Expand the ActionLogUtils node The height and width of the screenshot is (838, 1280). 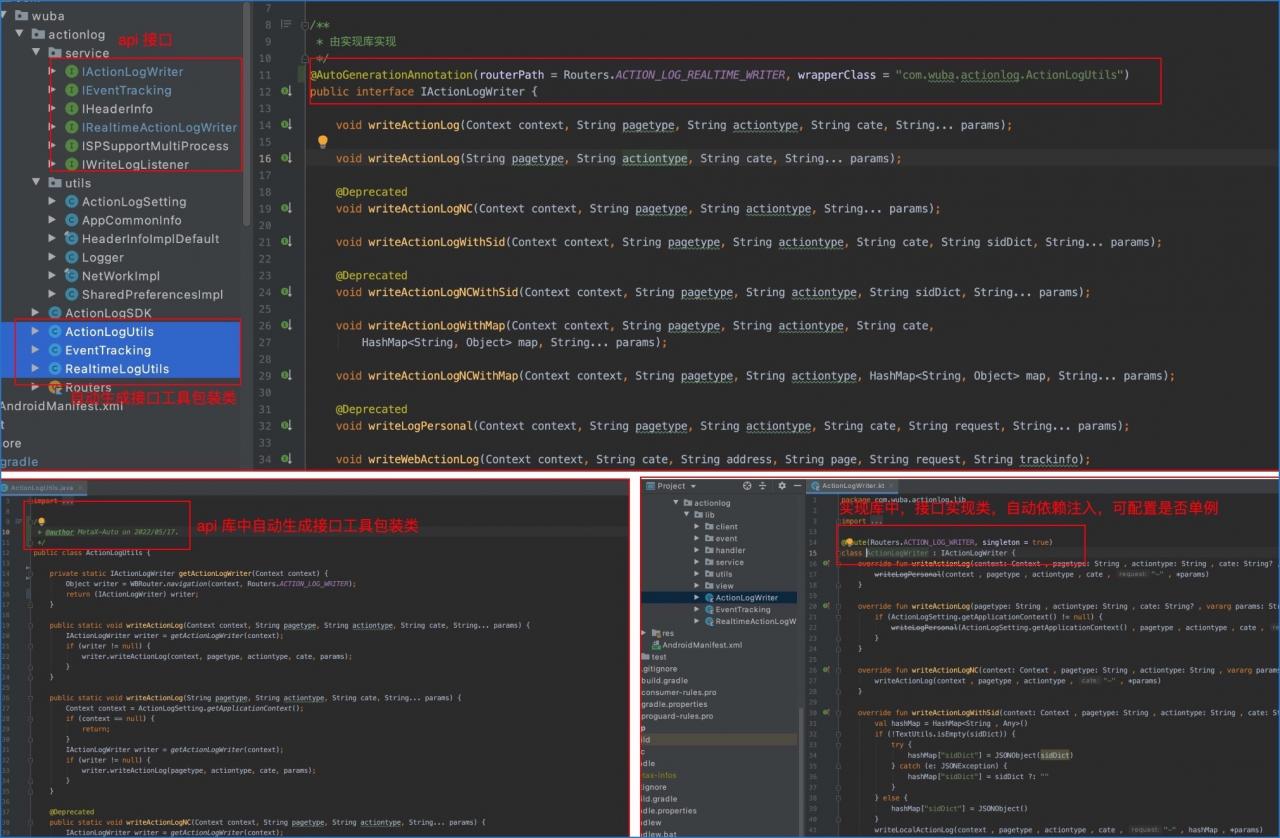[x=36, y=332]
